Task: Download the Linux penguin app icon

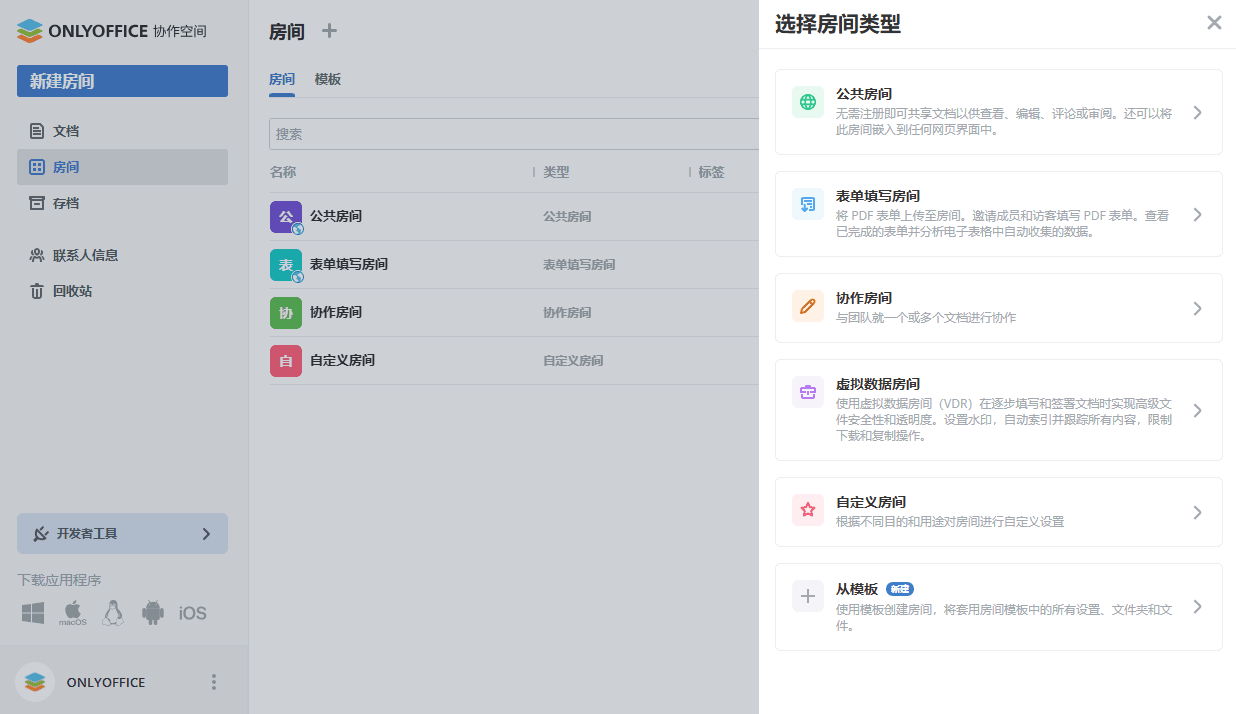Action: 113,613
